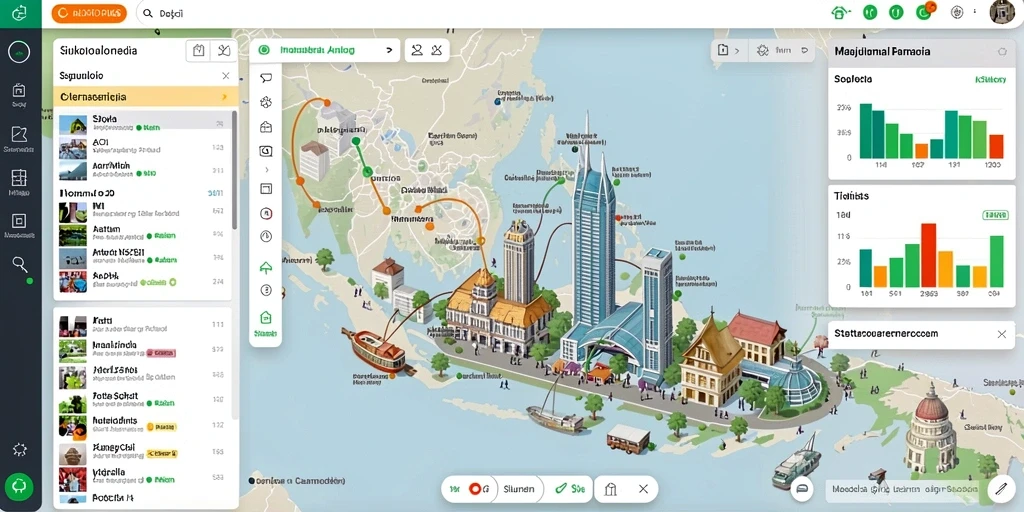Click the icon in Maojdiomal Famacia header

[1002, 51]
